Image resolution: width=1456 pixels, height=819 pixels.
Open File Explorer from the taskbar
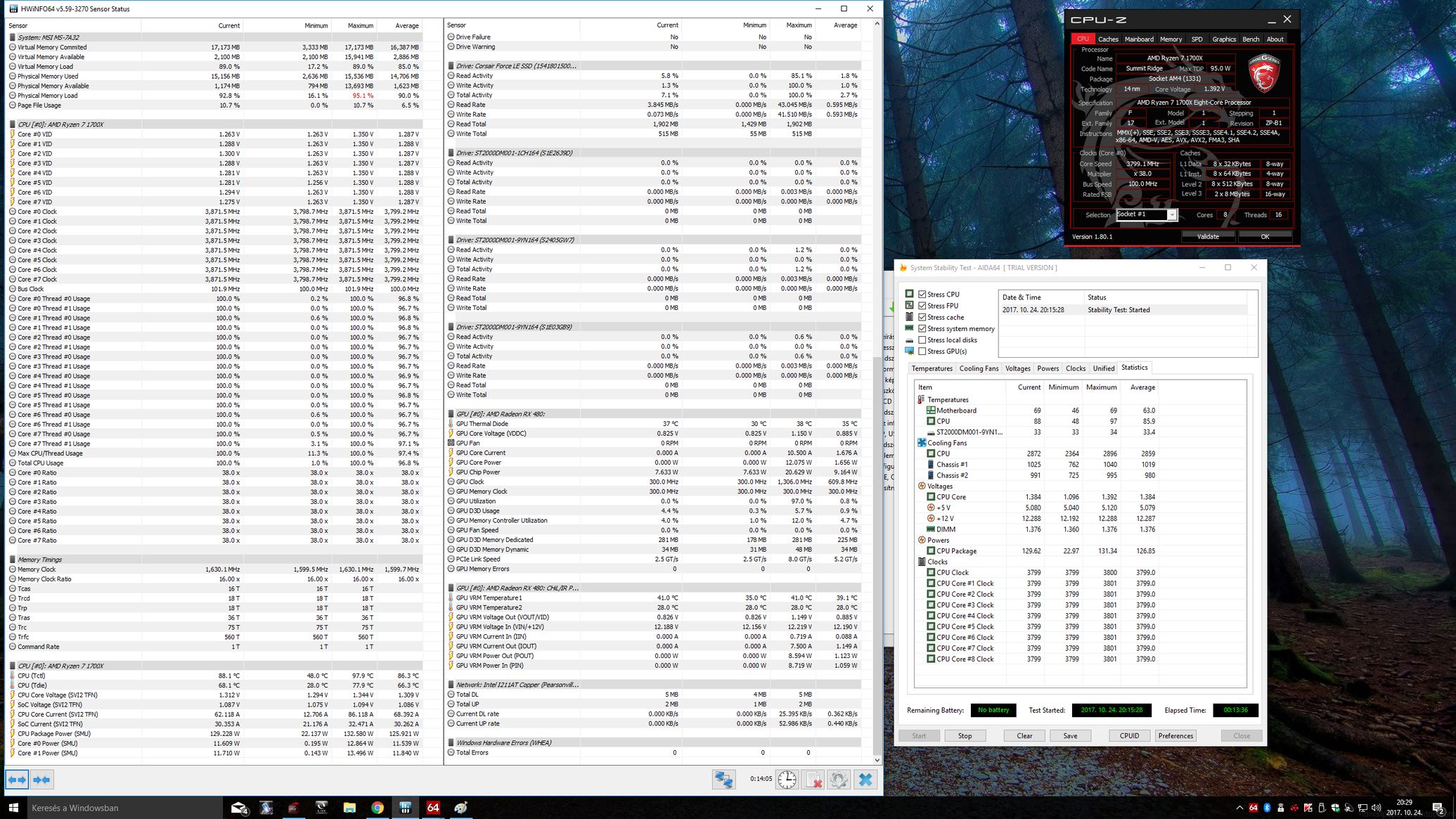coord(349,808)
